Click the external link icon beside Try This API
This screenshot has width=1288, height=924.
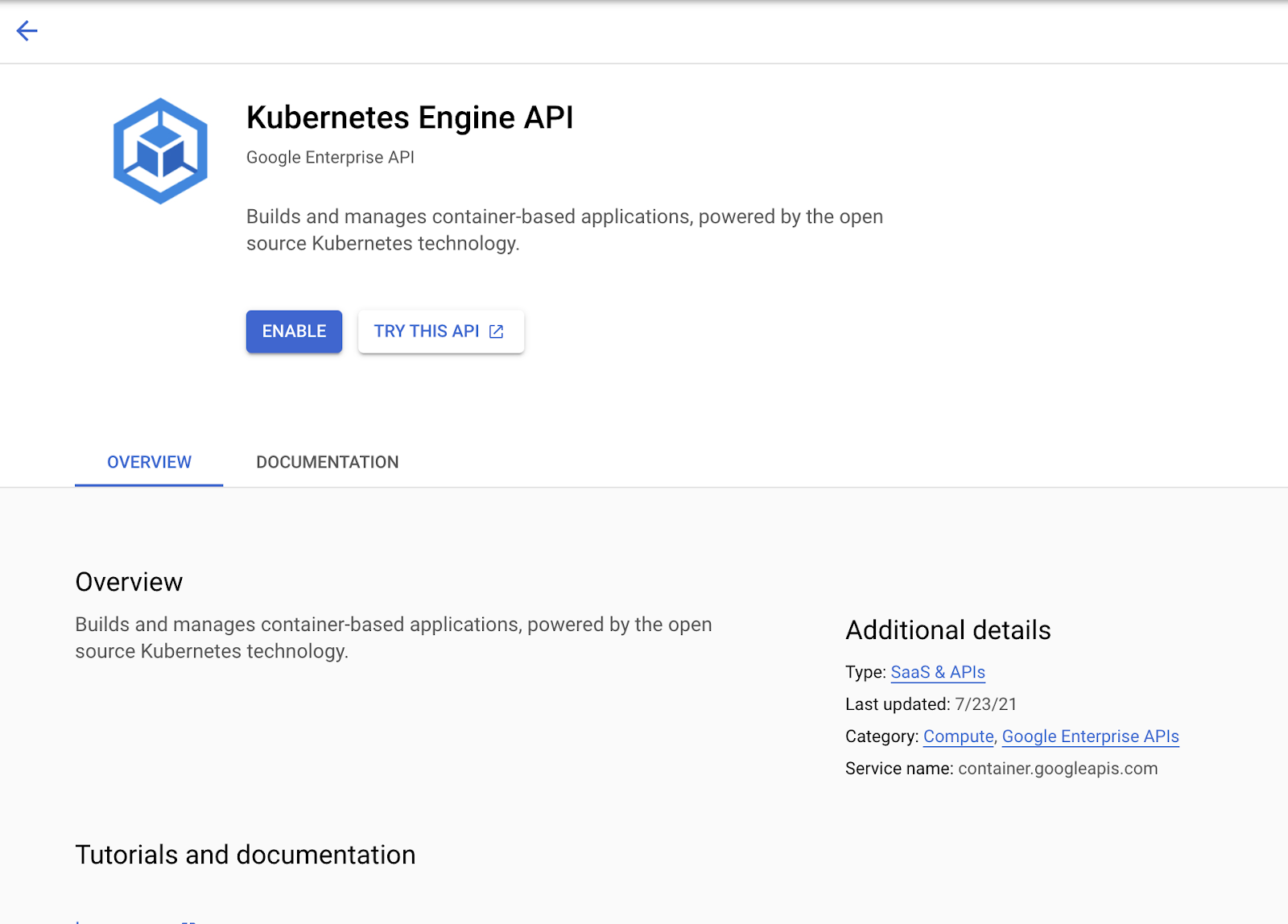pyautogui.click(x=497, y=332)
